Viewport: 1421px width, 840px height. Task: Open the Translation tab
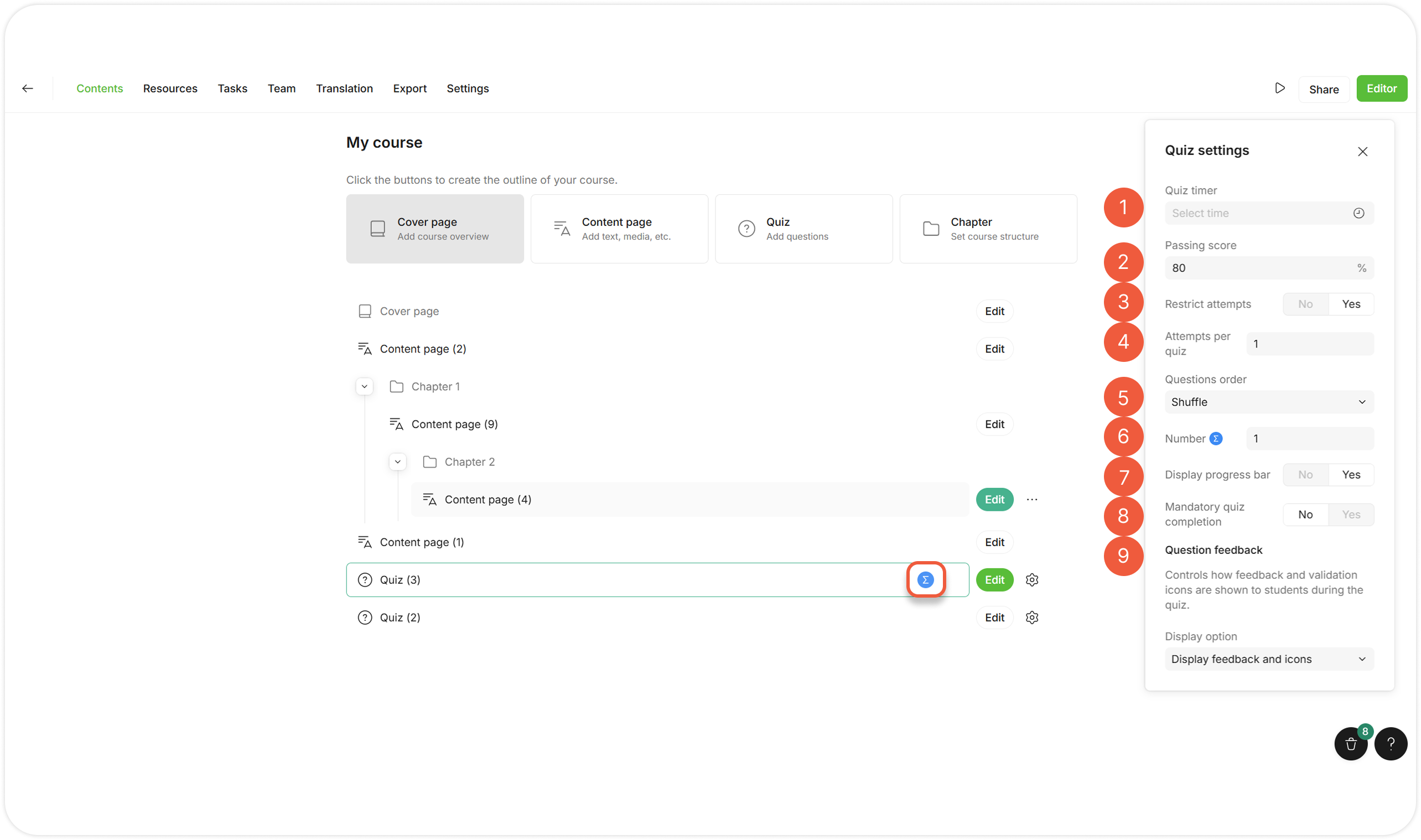tap(344, 89)
